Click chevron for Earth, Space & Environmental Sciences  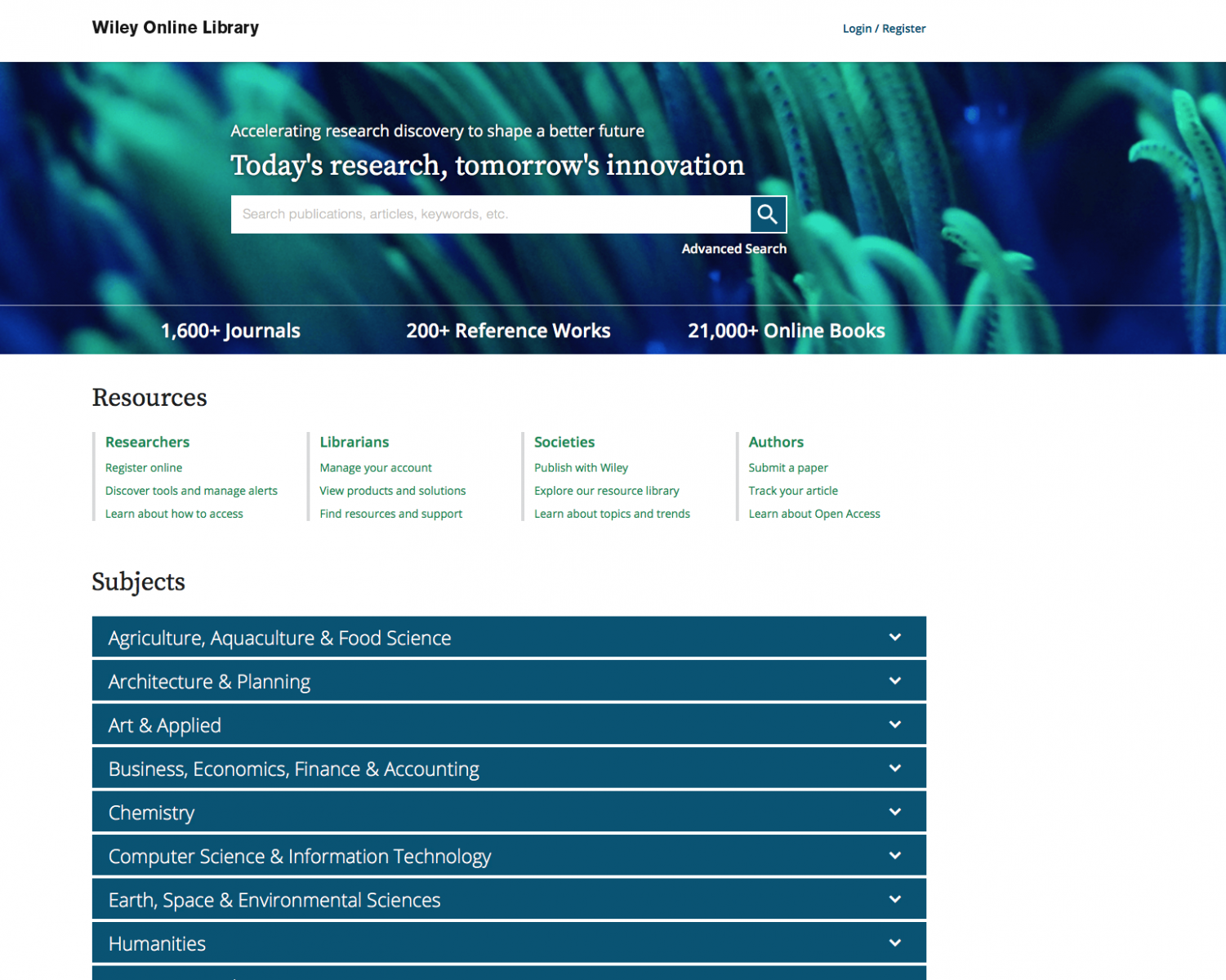[894, 899]
